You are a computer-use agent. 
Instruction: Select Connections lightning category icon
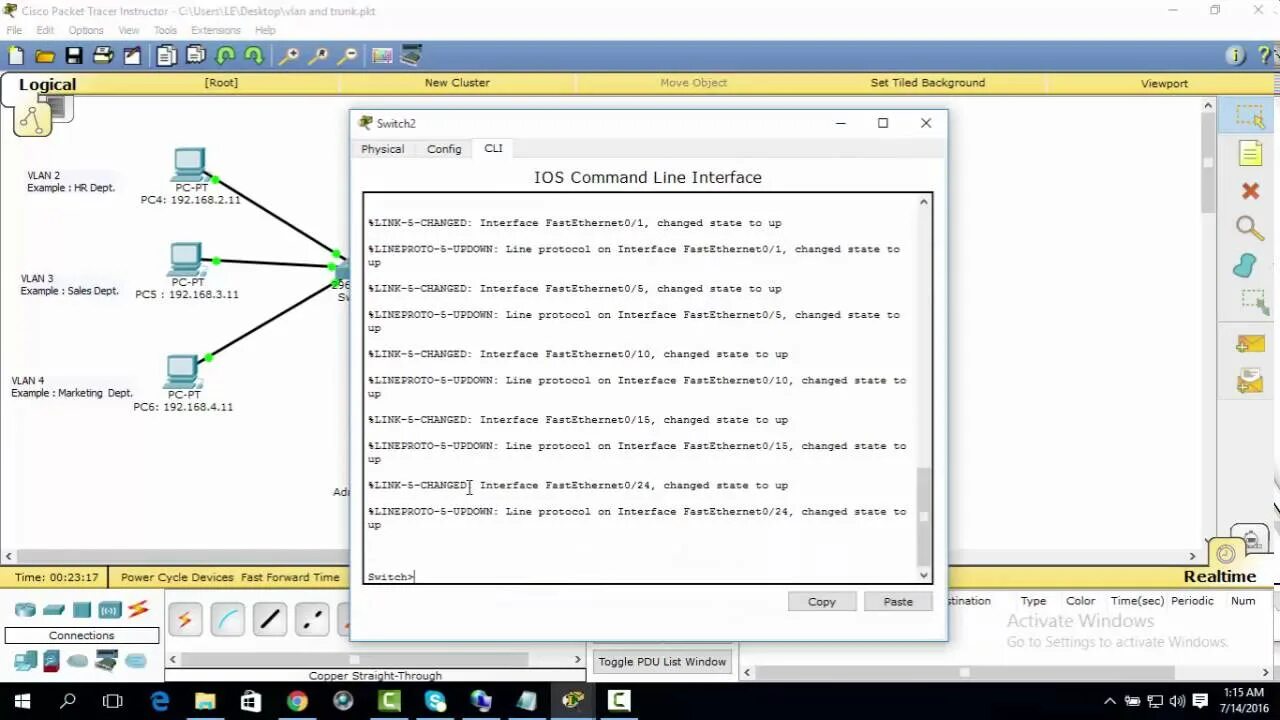(138, 609)
